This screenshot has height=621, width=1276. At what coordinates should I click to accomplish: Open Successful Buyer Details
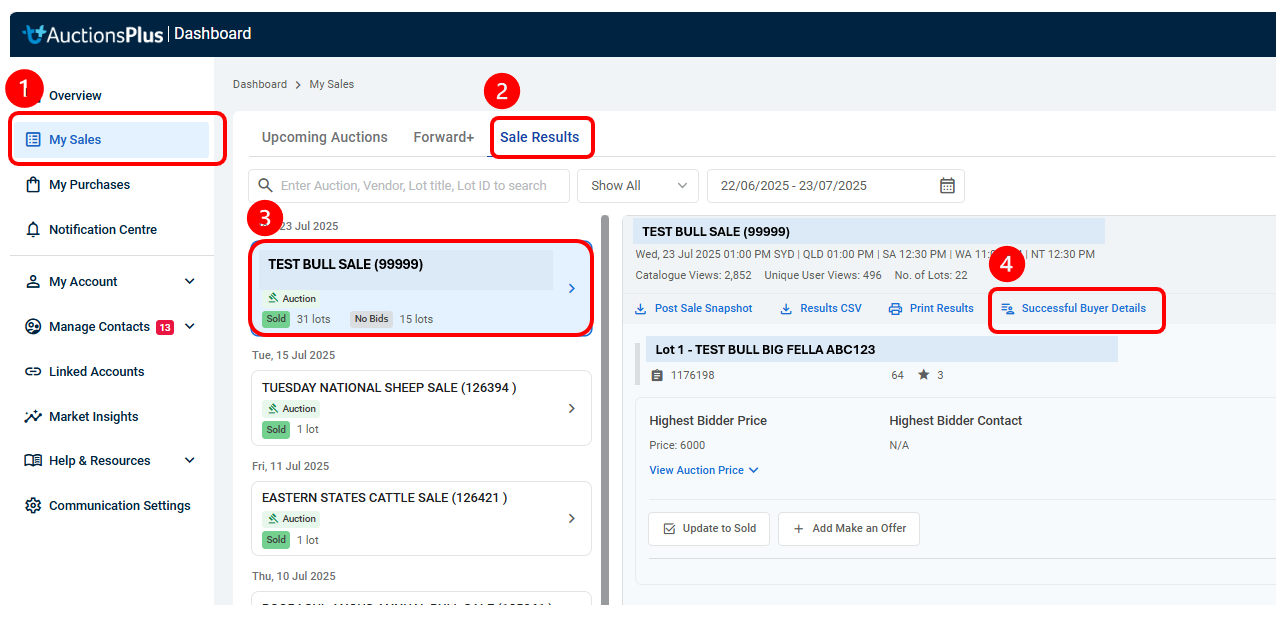tap(1074, 309)
